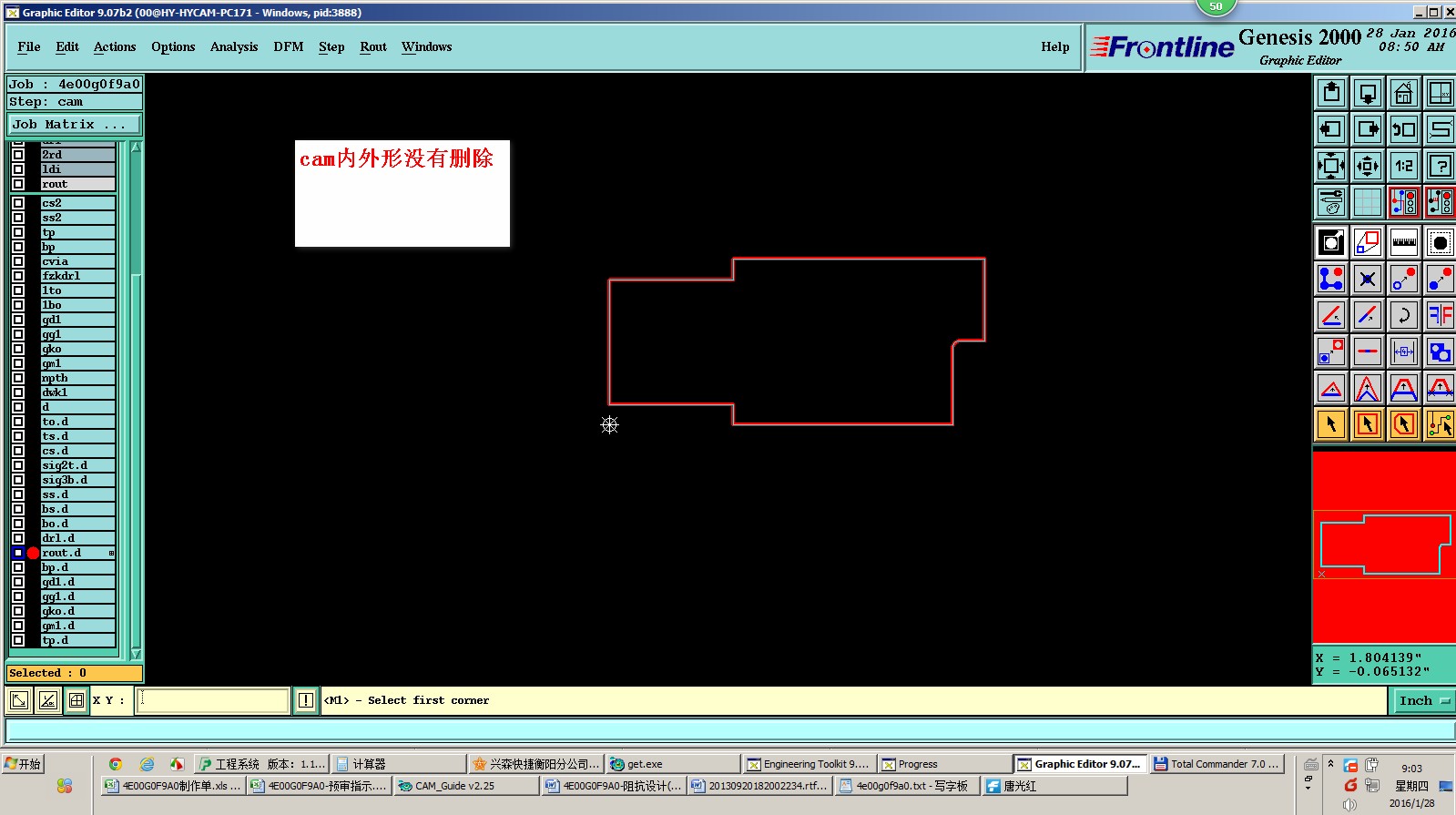Click the ruler measurement tool icon
Viewport: 1456px width, 815px height.
(x=1404, y=242)
